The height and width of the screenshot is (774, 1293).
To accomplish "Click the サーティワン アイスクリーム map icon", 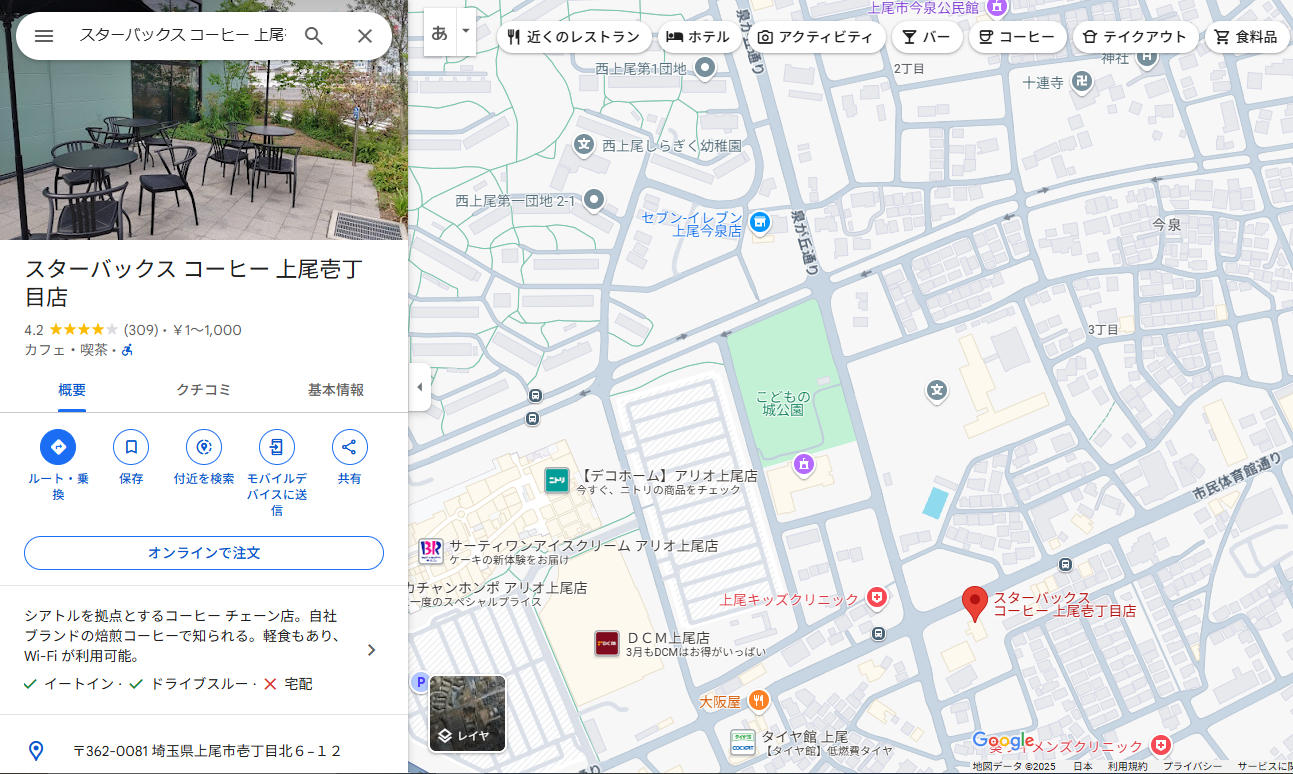I will (x=431, y=551).
